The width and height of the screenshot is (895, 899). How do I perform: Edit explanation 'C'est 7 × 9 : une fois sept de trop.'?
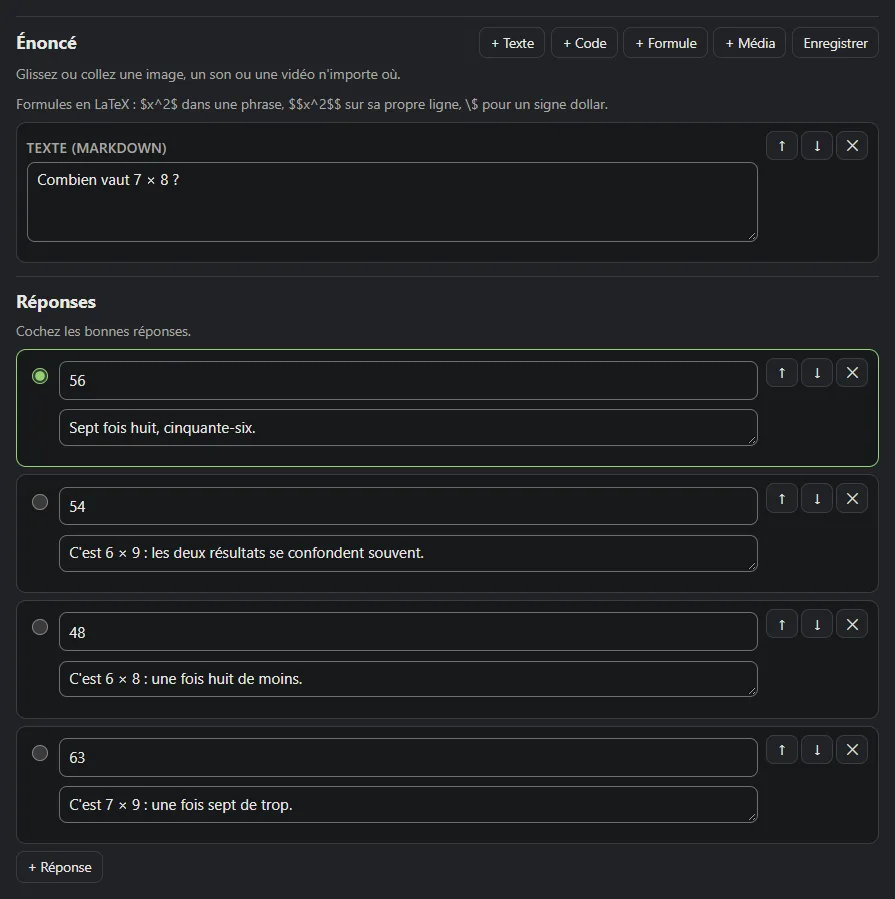408,804
